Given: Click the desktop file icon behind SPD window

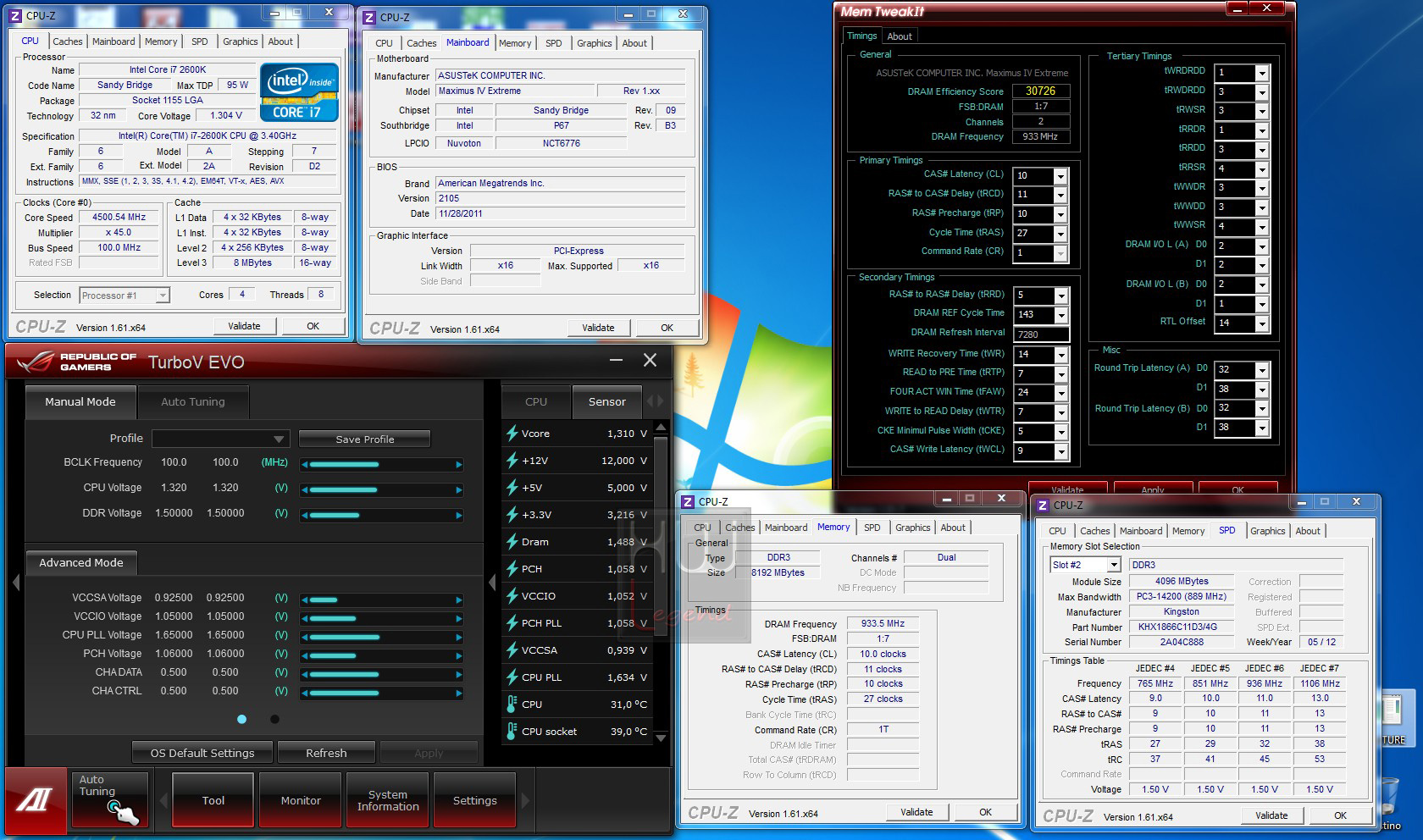Looking at the screenshot, I should pos(1393,720).
